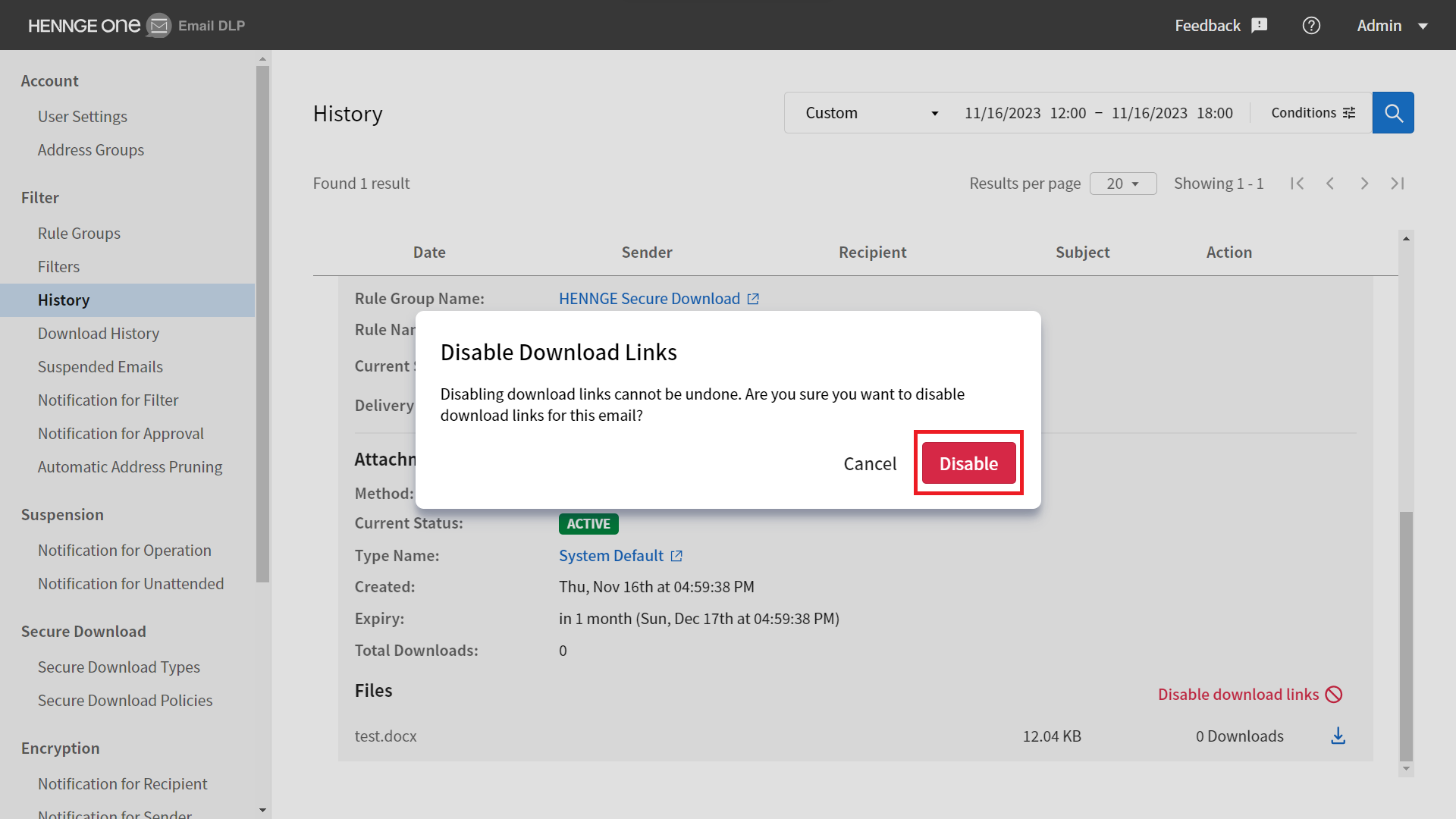
Task: Click the Recipient column header
Action: [x=873, y=253]
